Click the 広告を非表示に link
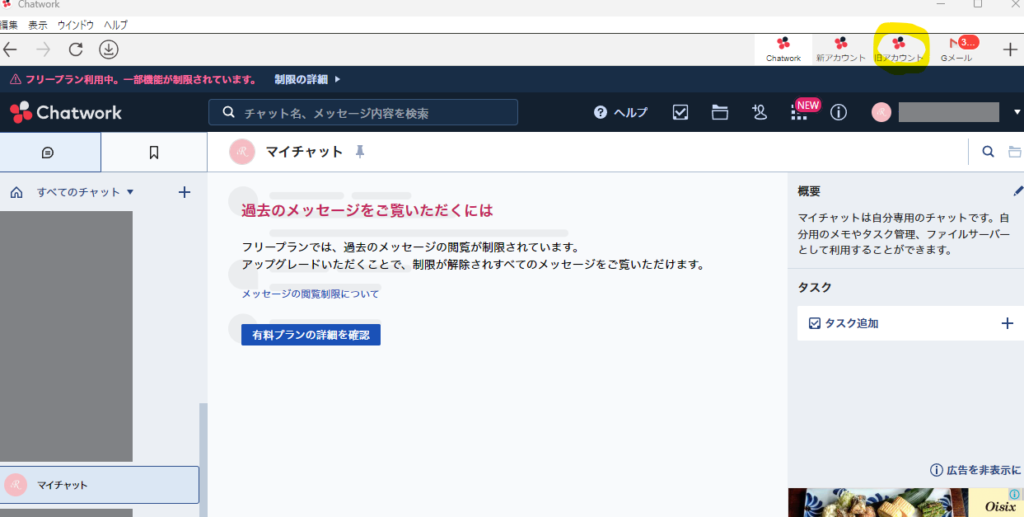Viewport: 1024px width, 517px height. pyautogui.click(x=976, y=470)
